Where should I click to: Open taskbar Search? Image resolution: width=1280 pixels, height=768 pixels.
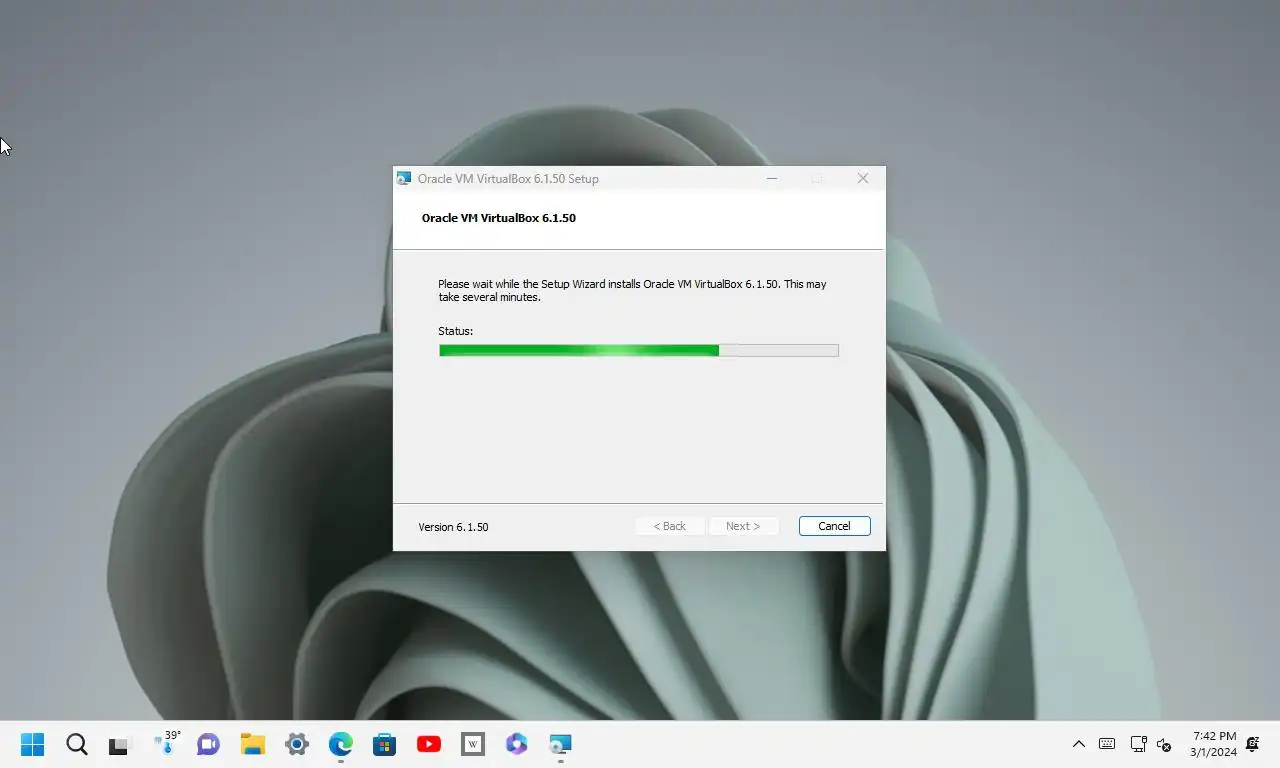click(x=77, y=744)
